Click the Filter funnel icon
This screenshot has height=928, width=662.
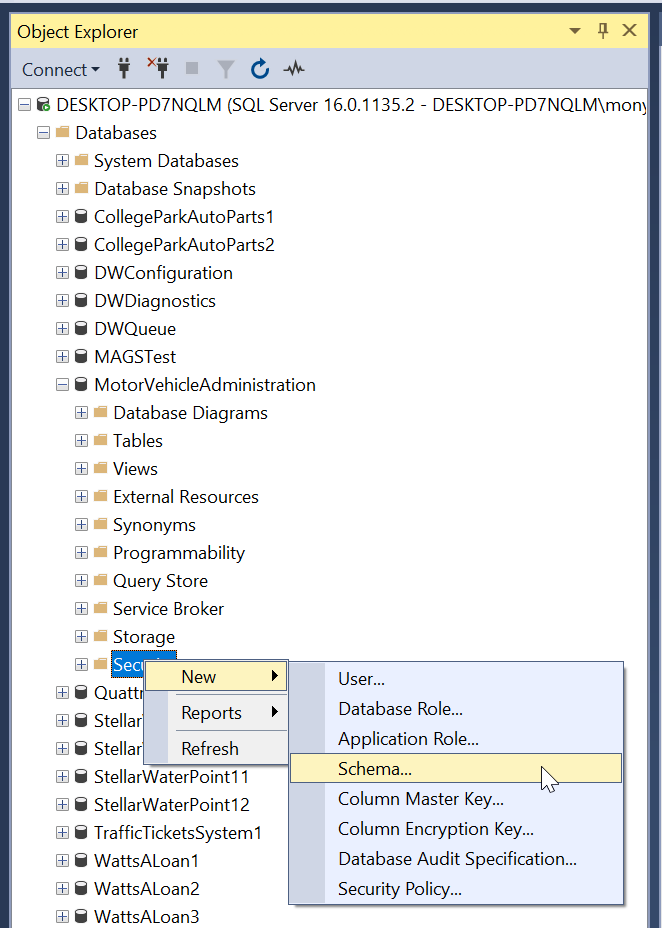(x=225, y=69)
